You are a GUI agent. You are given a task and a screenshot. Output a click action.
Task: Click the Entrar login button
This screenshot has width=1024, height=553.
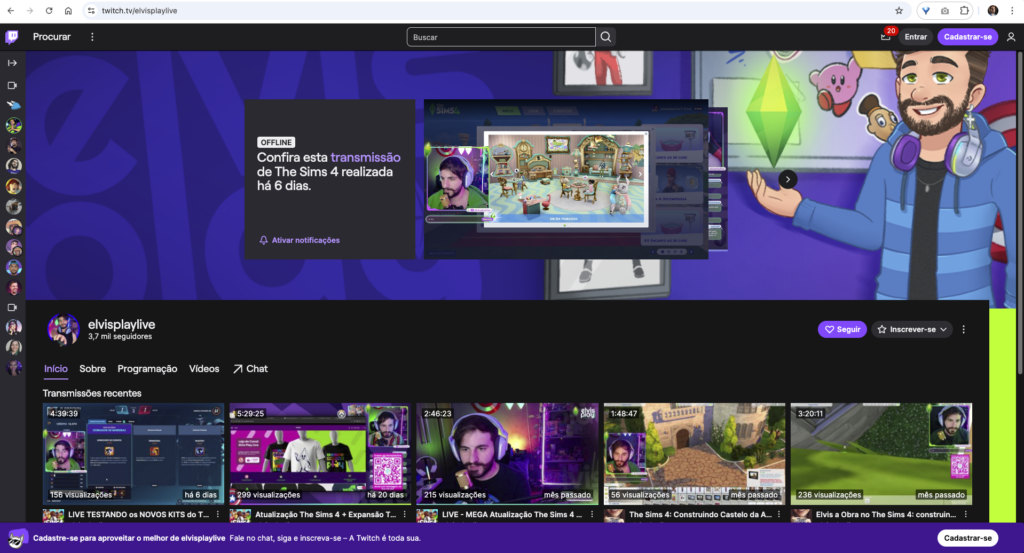coord(915,37)
